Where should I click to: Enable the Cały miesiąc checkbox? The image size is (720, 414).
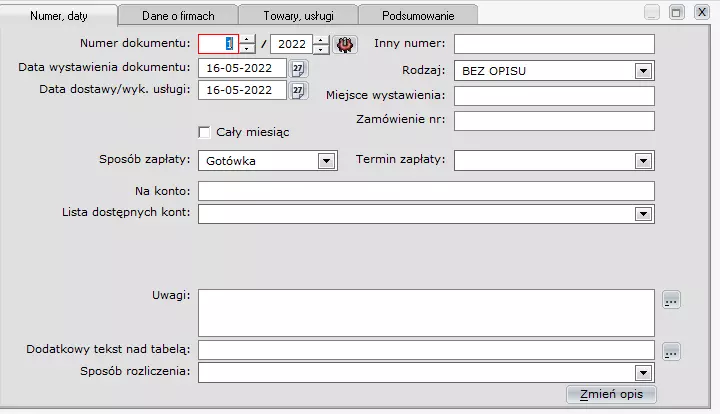pos(204,132)
